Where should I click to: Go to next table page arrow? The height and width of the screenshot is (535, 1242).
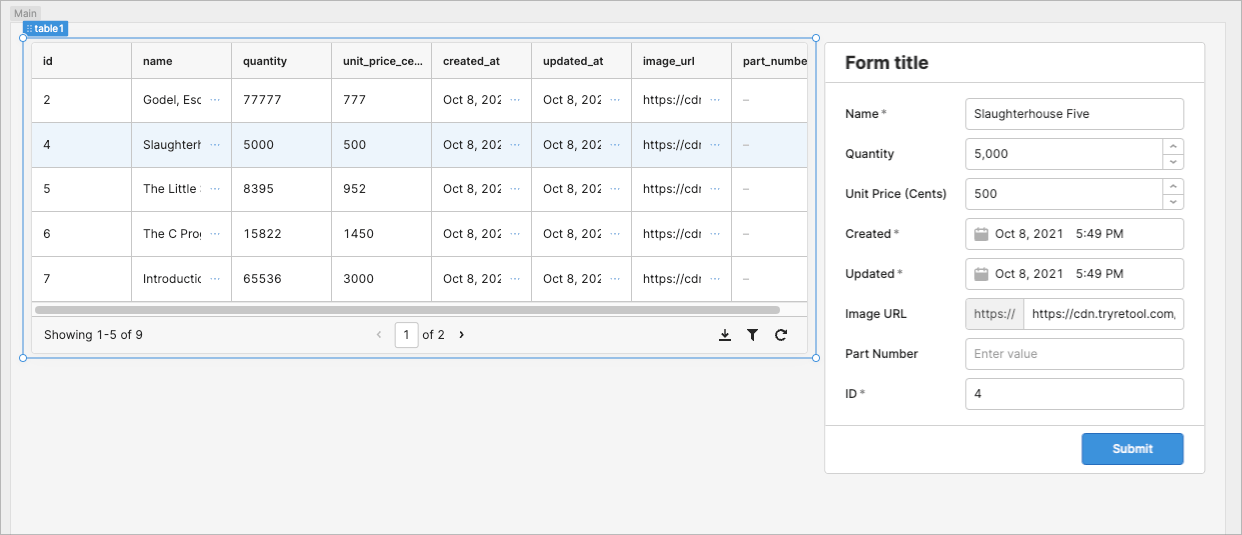click(461, 335)
